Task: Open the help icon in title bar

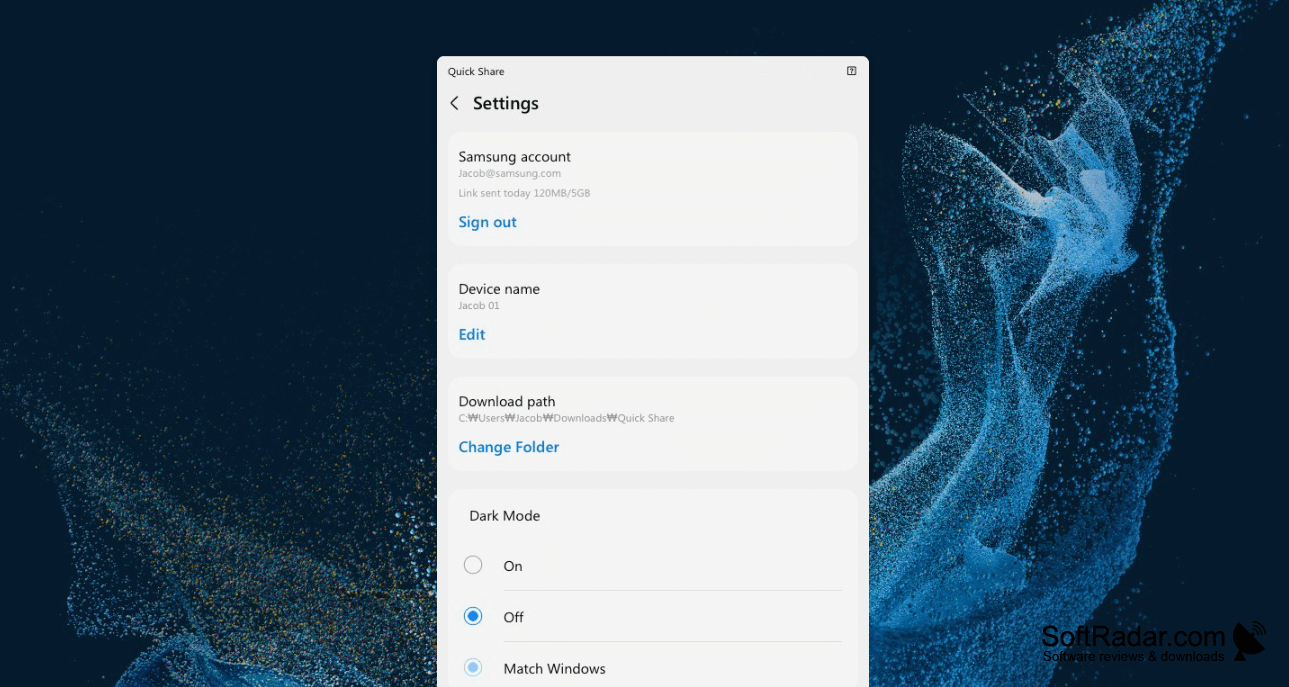Action: [x=851, y=71]
